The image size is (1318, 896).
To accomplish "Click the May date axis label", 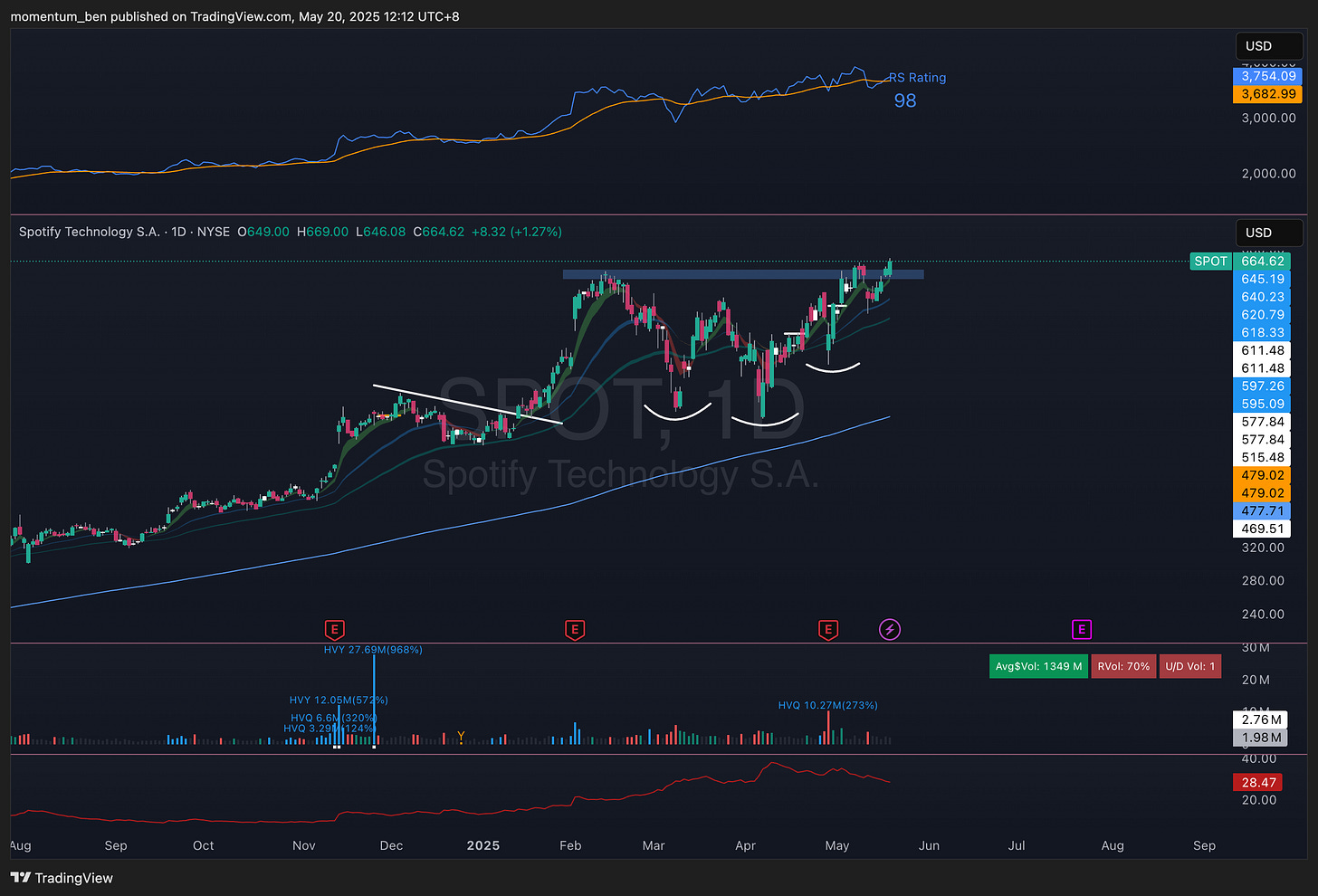I will coord(837,845).
